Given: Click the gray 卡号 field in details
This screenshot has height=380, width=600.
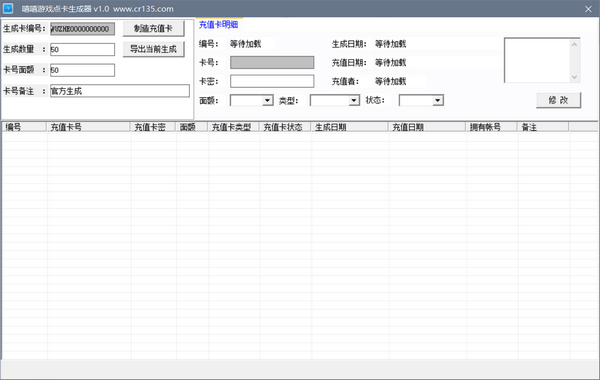Looking at the screenshot, I should click(272, 62).
